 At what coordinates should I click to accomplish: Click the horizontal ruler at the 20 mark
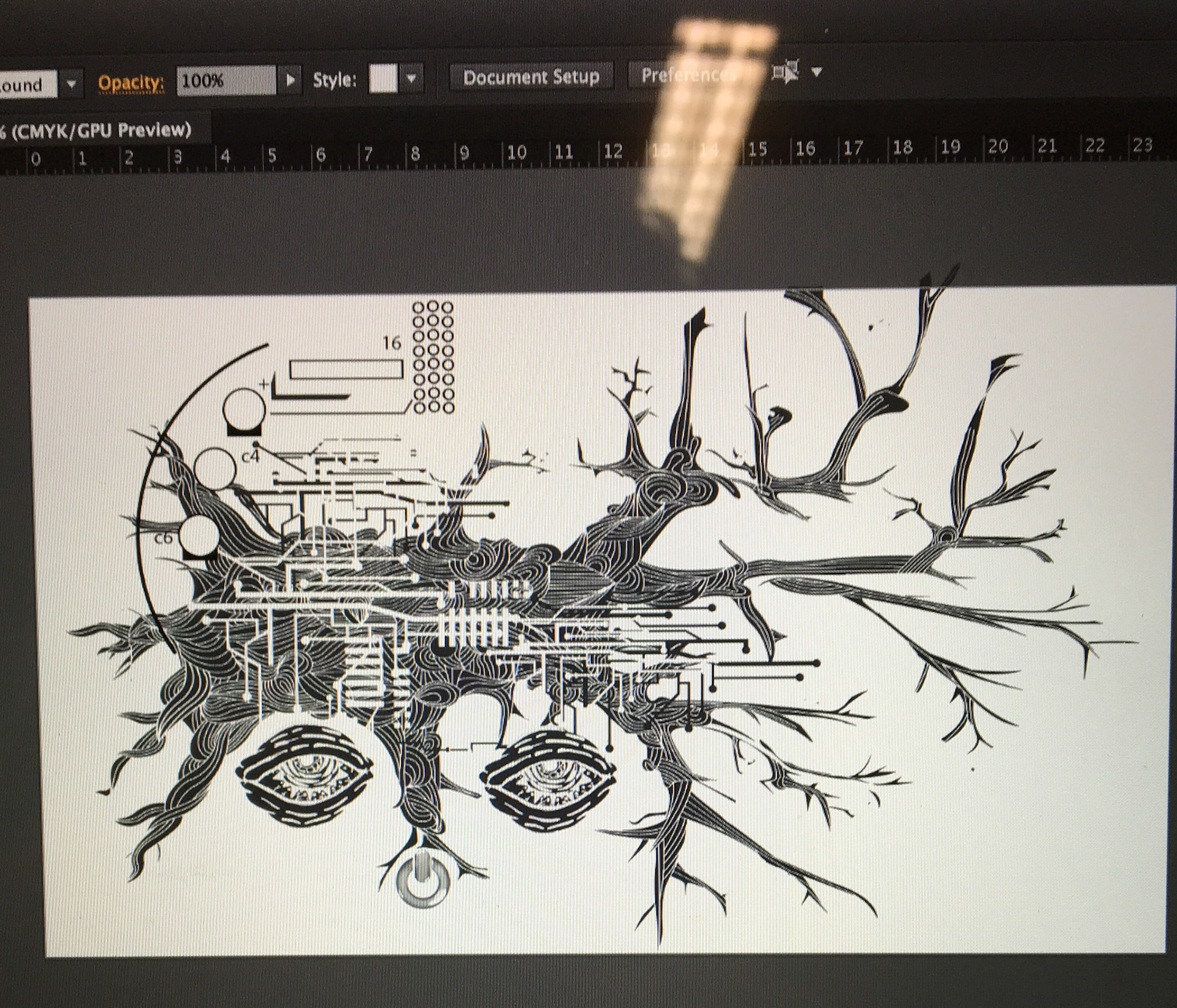997,146
